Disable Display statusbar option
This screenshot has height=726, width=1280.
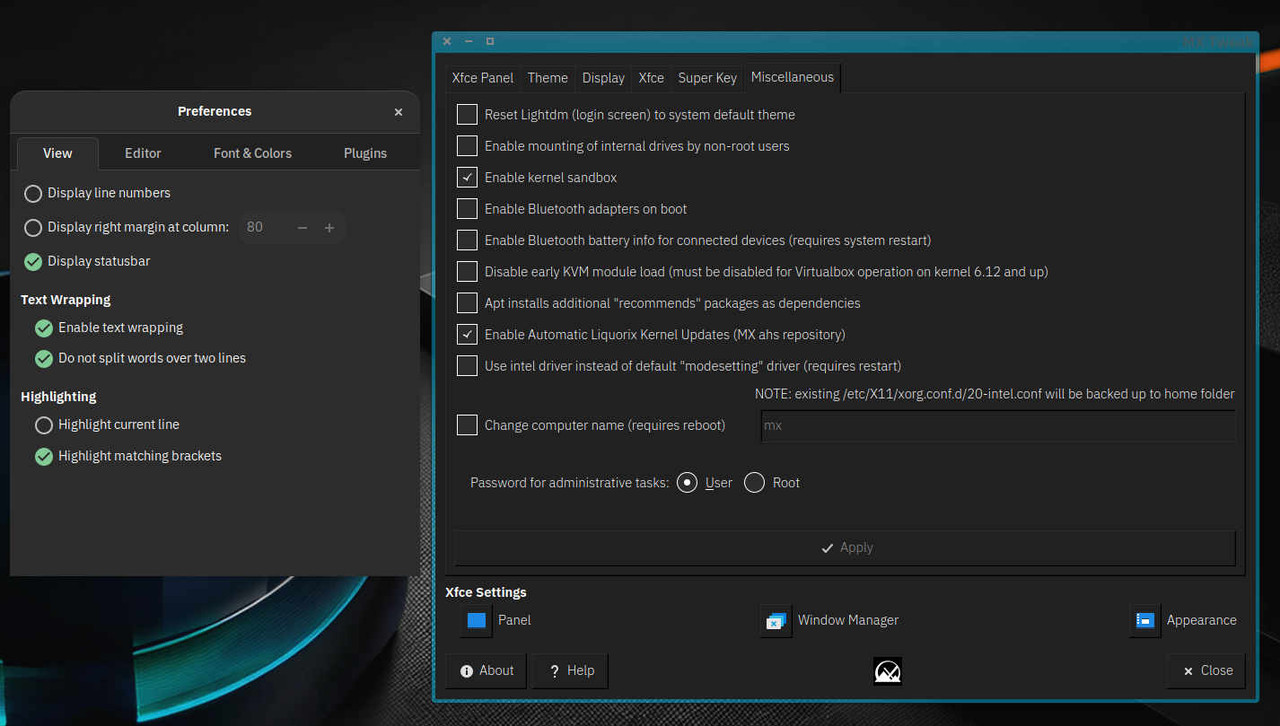(87, 261)
